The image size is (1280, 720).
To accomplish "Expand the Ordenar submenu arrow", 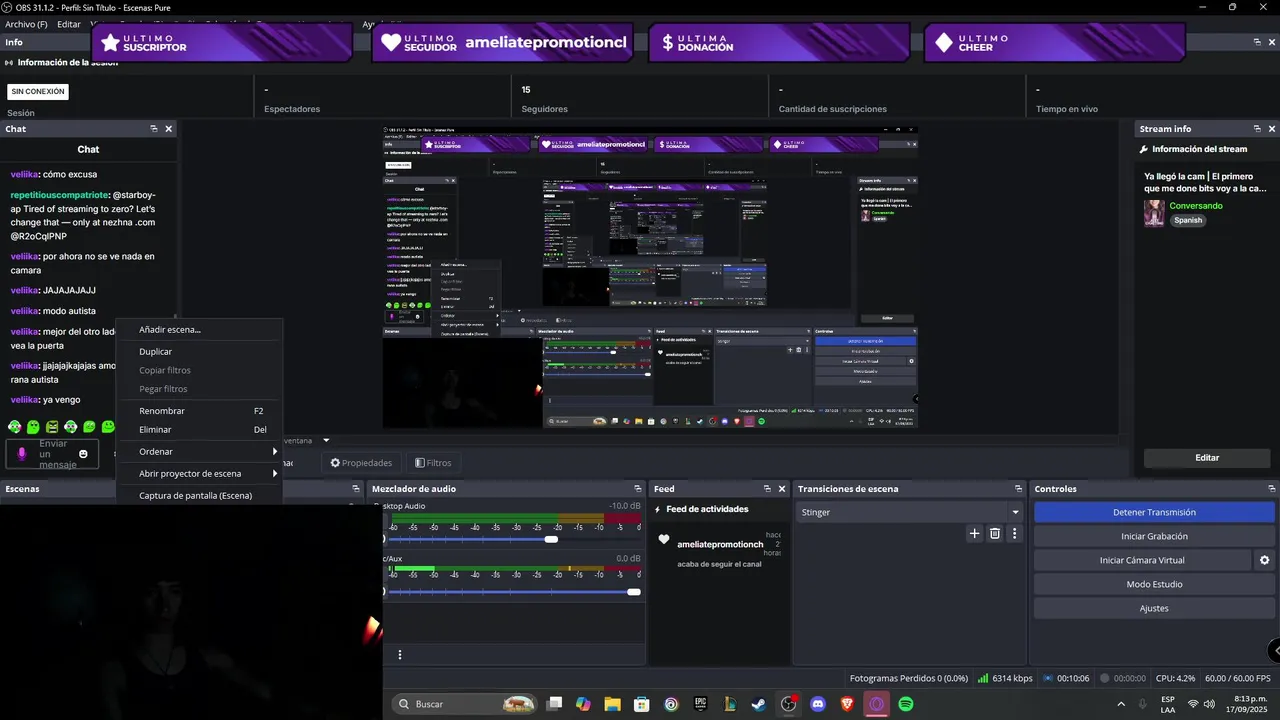I will click(275, 452).
